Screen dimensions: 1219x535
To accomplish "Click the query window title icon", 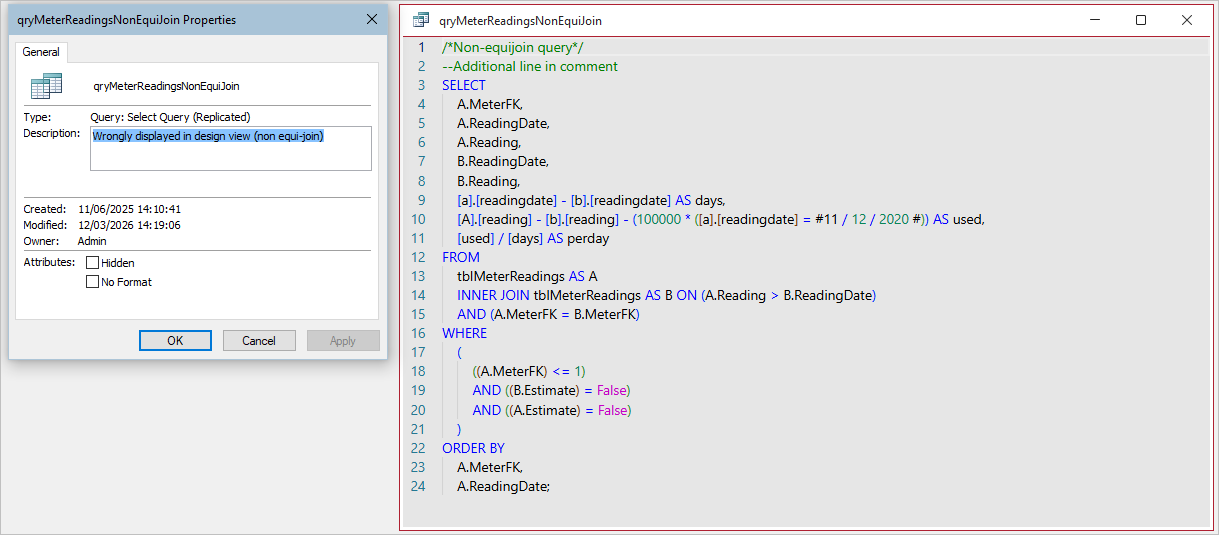I will click(x=421, y=20).
